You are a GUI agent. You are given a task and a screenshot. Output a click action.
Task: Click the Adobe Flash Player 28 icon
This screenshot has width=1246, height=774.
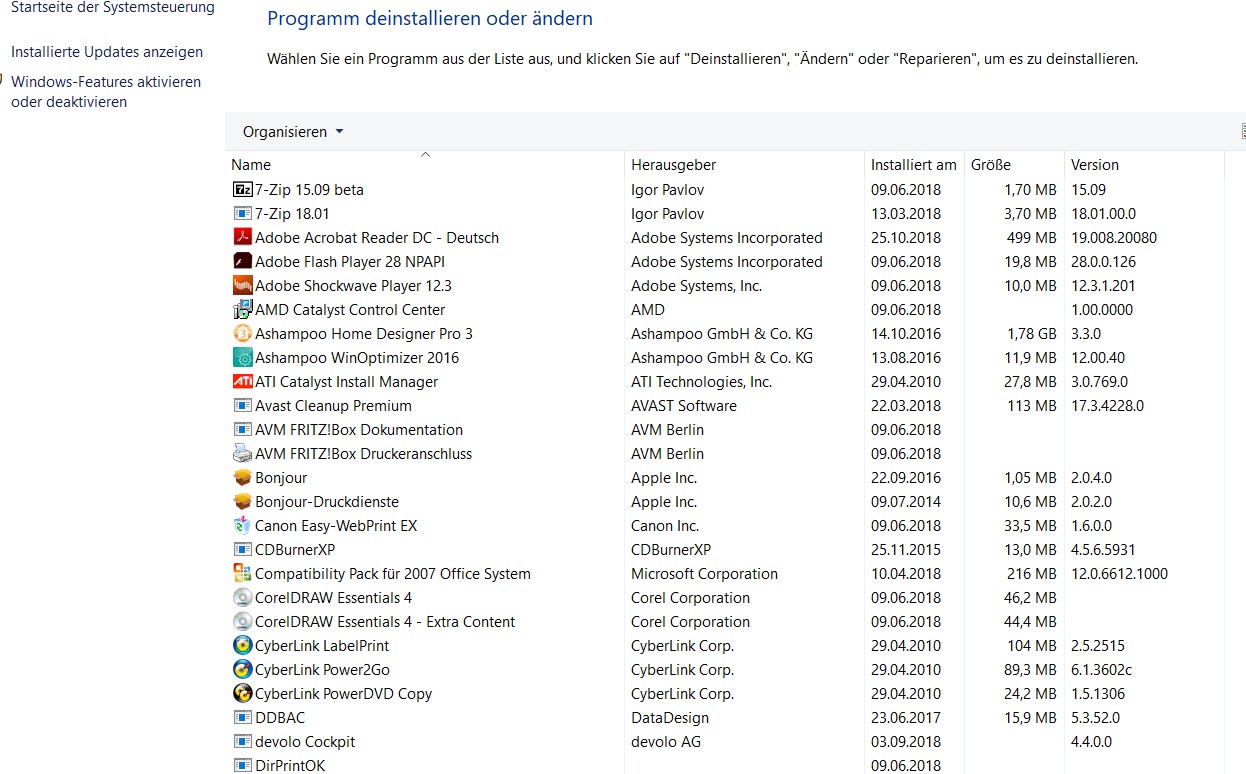tap(242, 261)
